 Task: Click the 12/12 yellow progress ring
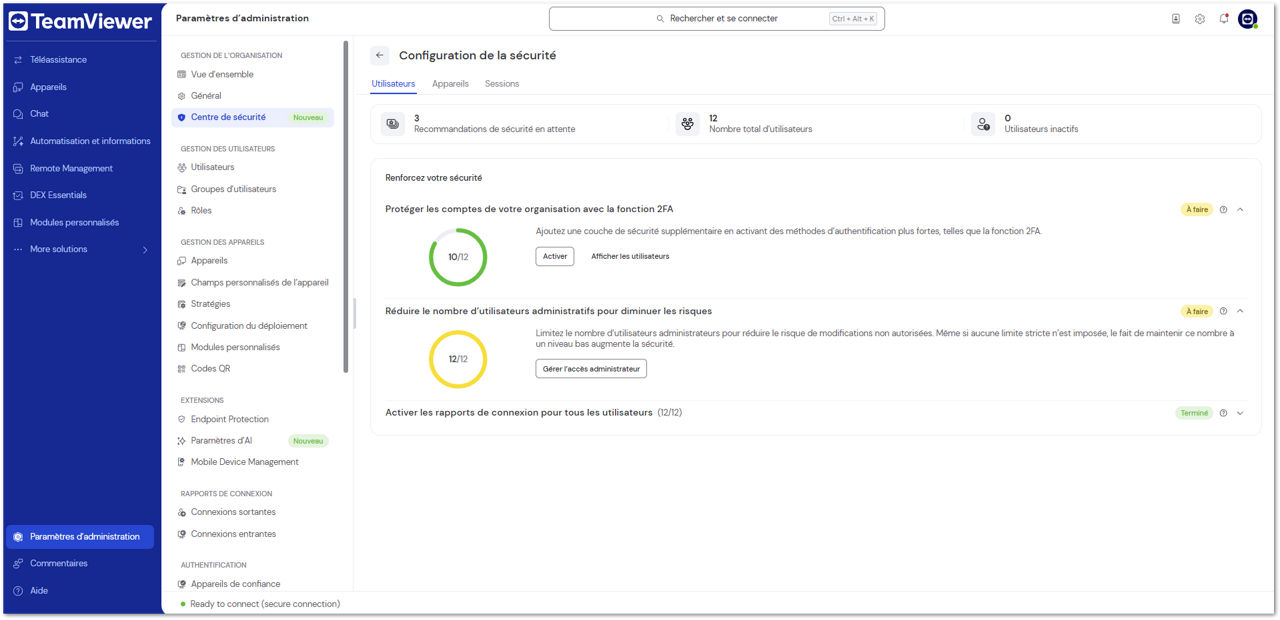[458, 359]
